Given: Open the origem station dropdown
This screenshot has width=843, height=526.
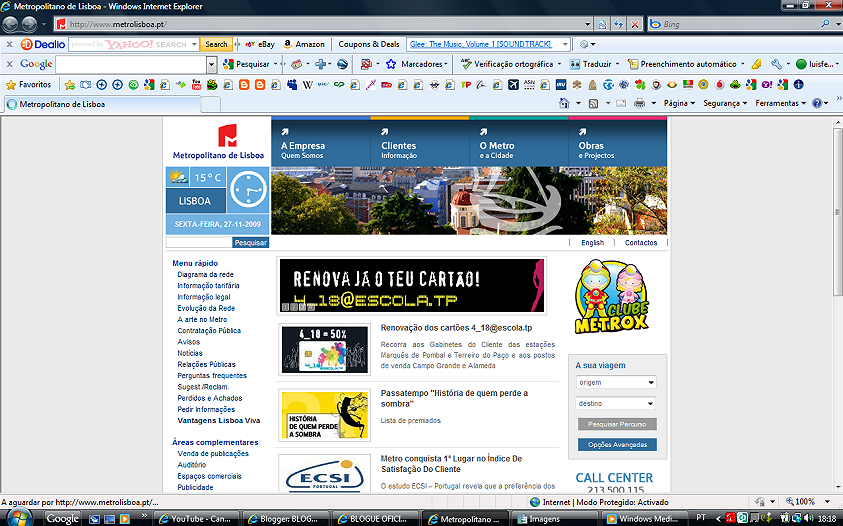Looking at the screenshot, I should click(x=616, y=382).
